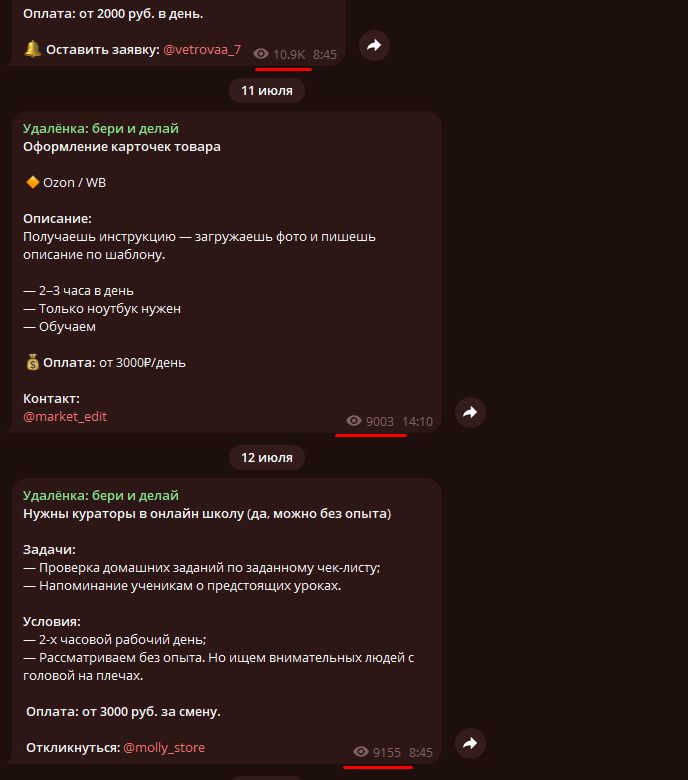Forward the online school curators post
The image size is (688, 780).
tap(470, 744)
